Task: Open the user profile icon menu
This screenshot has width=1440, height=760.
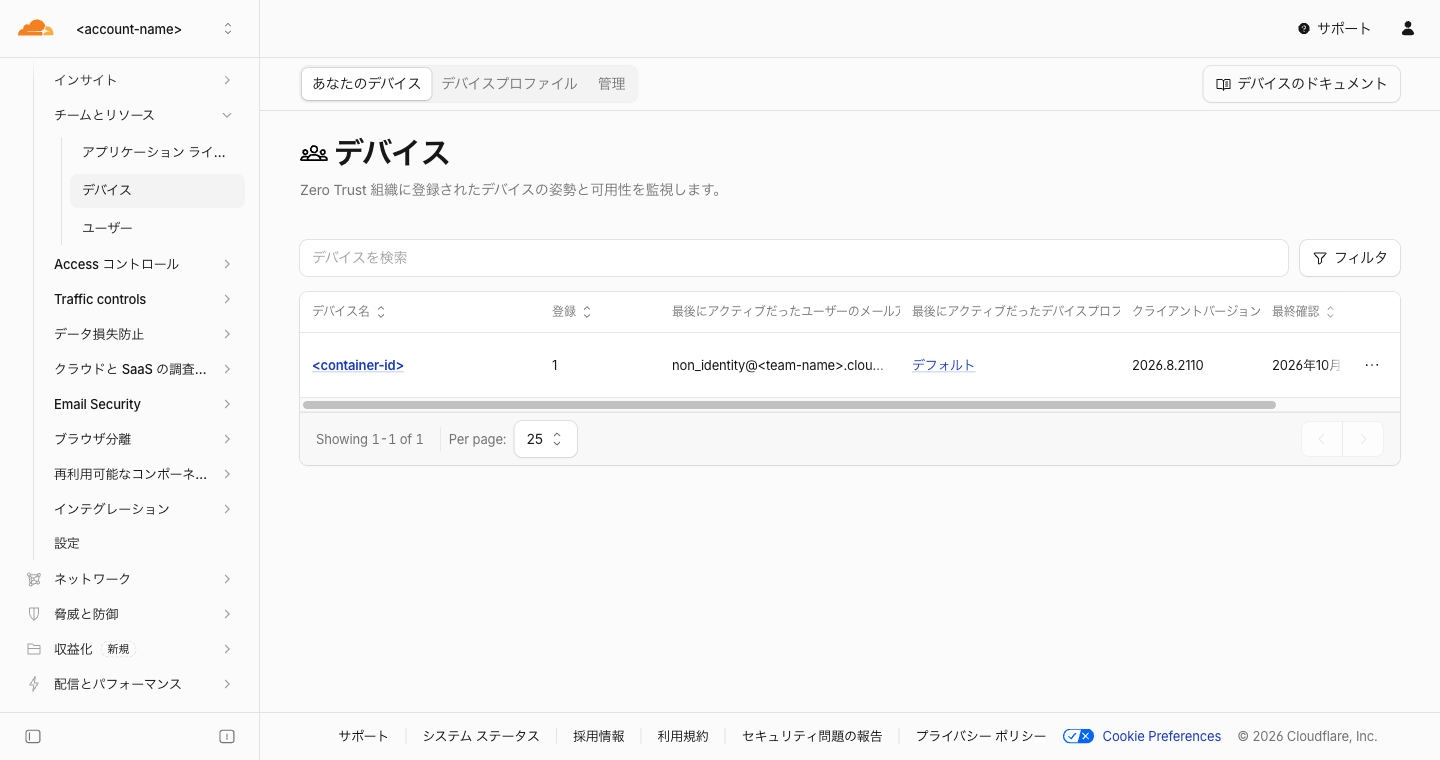Action: pos(1408,29)
